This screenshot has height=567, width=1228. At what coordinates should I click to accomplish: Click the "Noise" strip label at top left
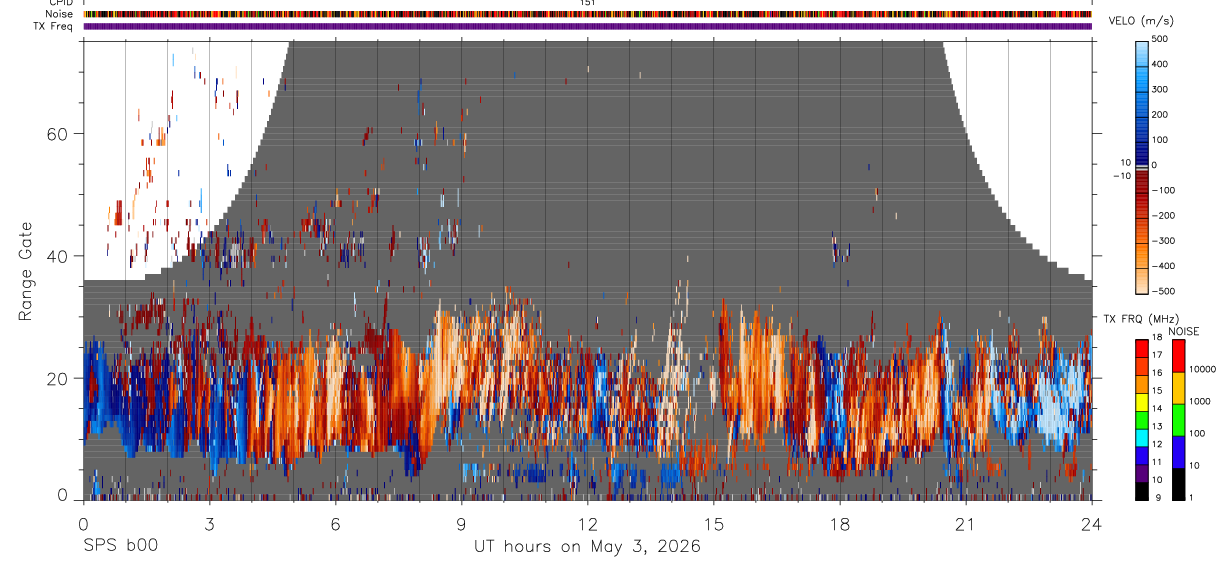tap(59, 14)
